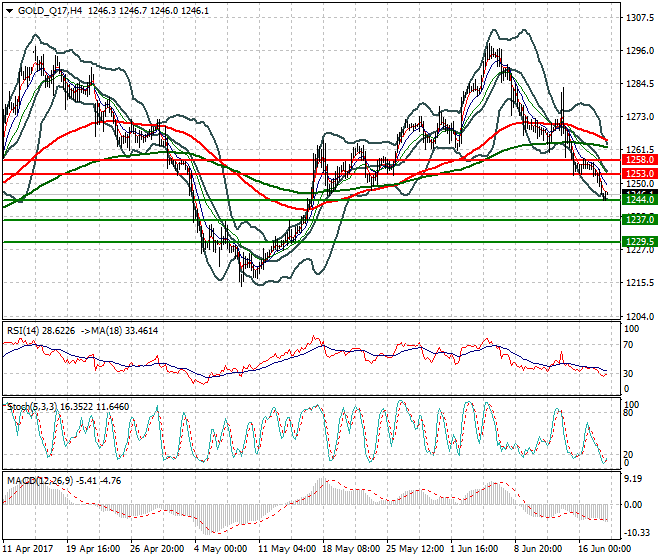Click the 4 May 00:00 time label

click(220, 549)
